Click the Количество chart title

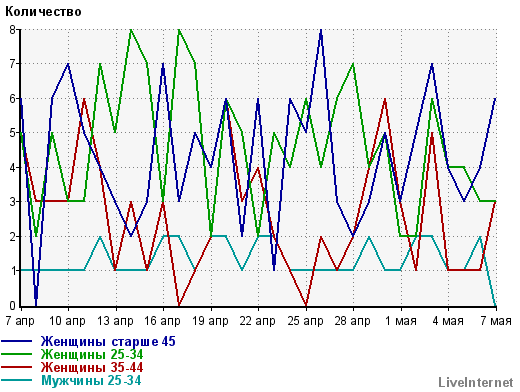[43, 12]
